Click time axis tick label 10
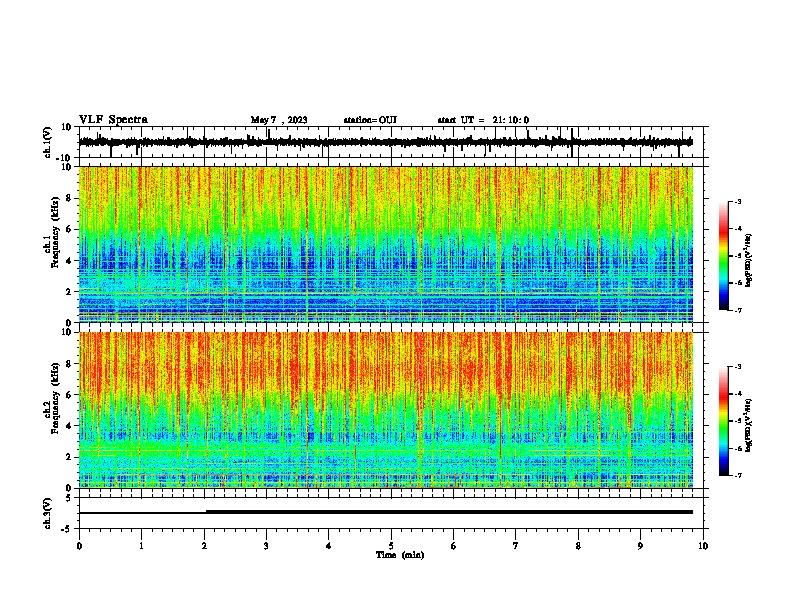 [x=703, y=546]
